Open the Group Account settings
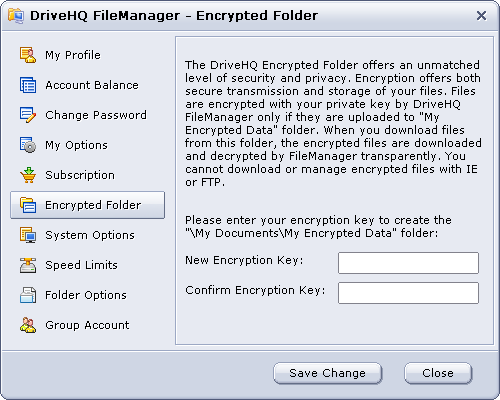The width and height of the screenshot is (500, 400). click(x=87, y=325)
